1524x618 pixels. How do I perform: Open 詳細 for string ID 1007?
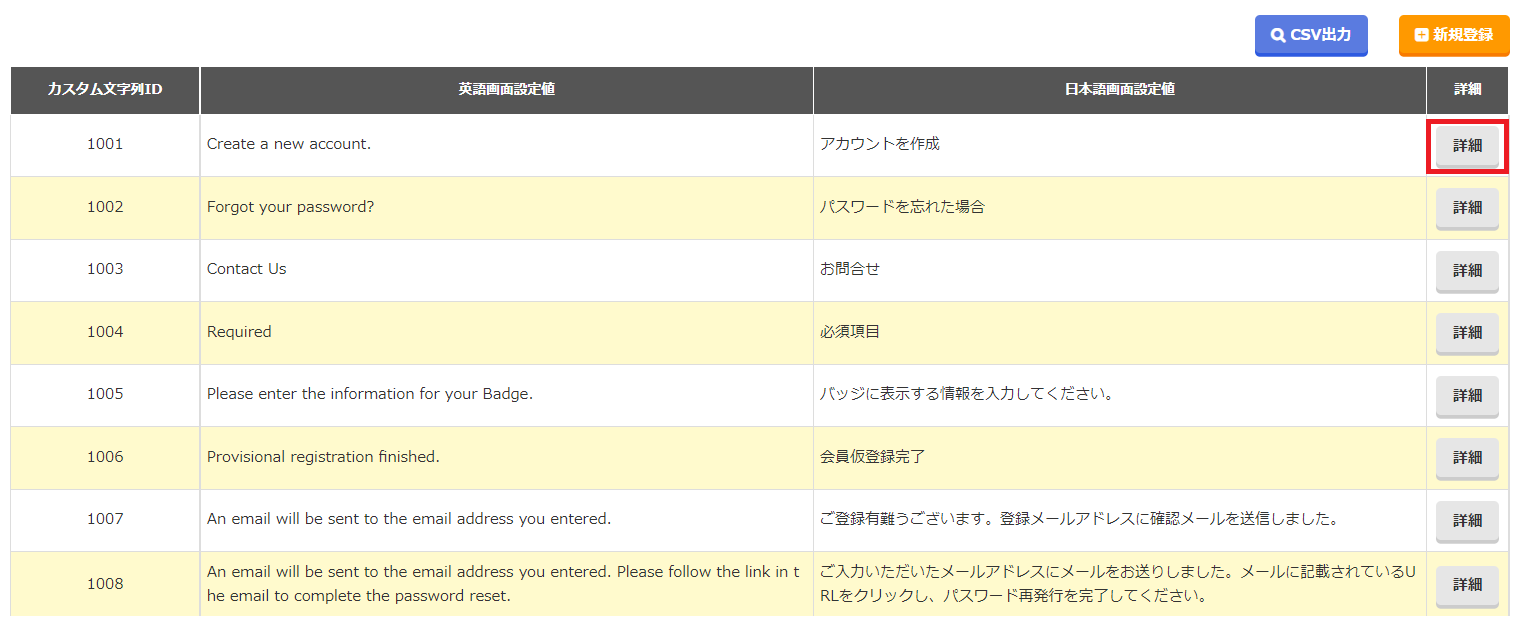[x=1467, y=520]
